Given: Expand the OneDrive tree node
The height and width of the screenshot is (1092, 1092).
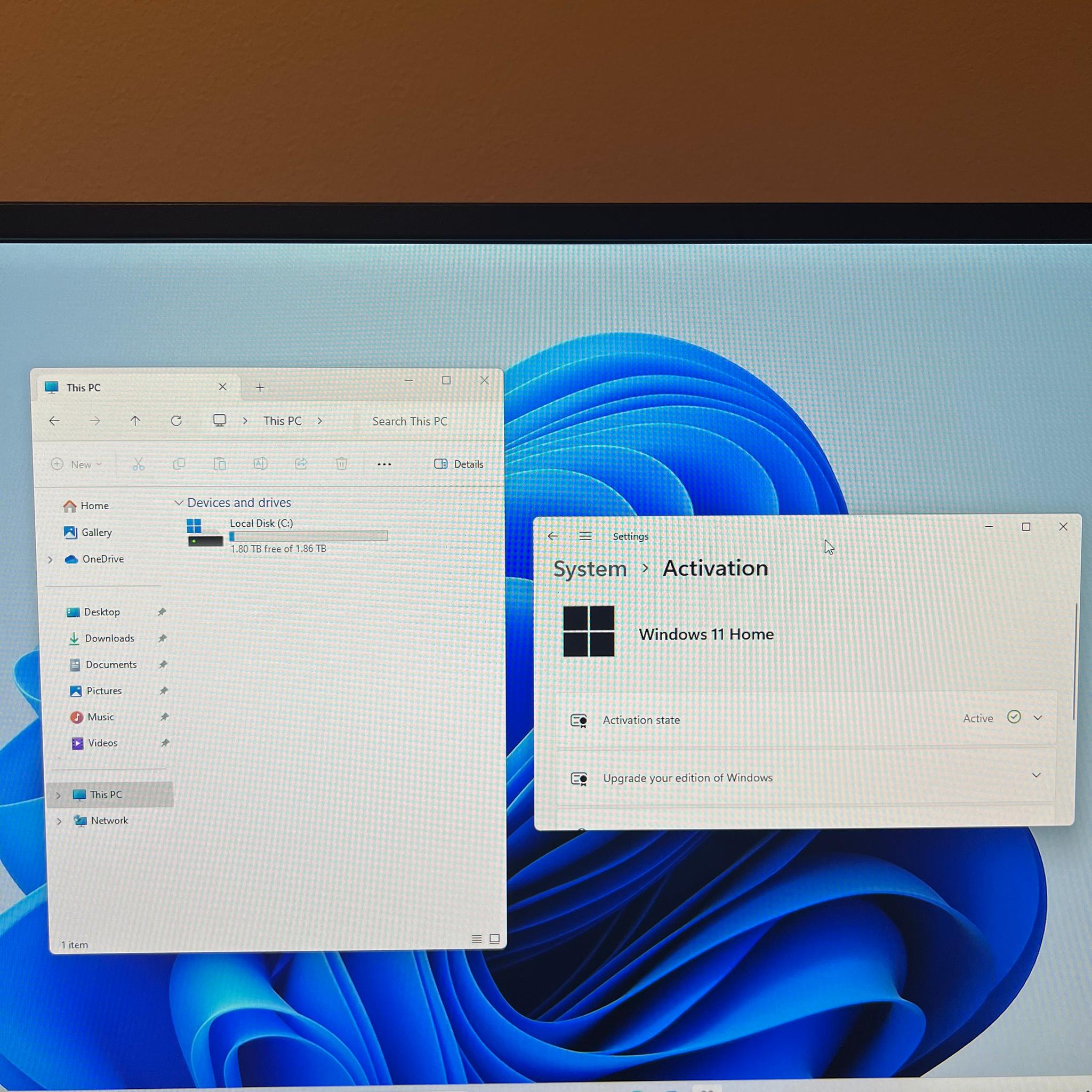Looking at the screenshot, I should pos(50,559).
